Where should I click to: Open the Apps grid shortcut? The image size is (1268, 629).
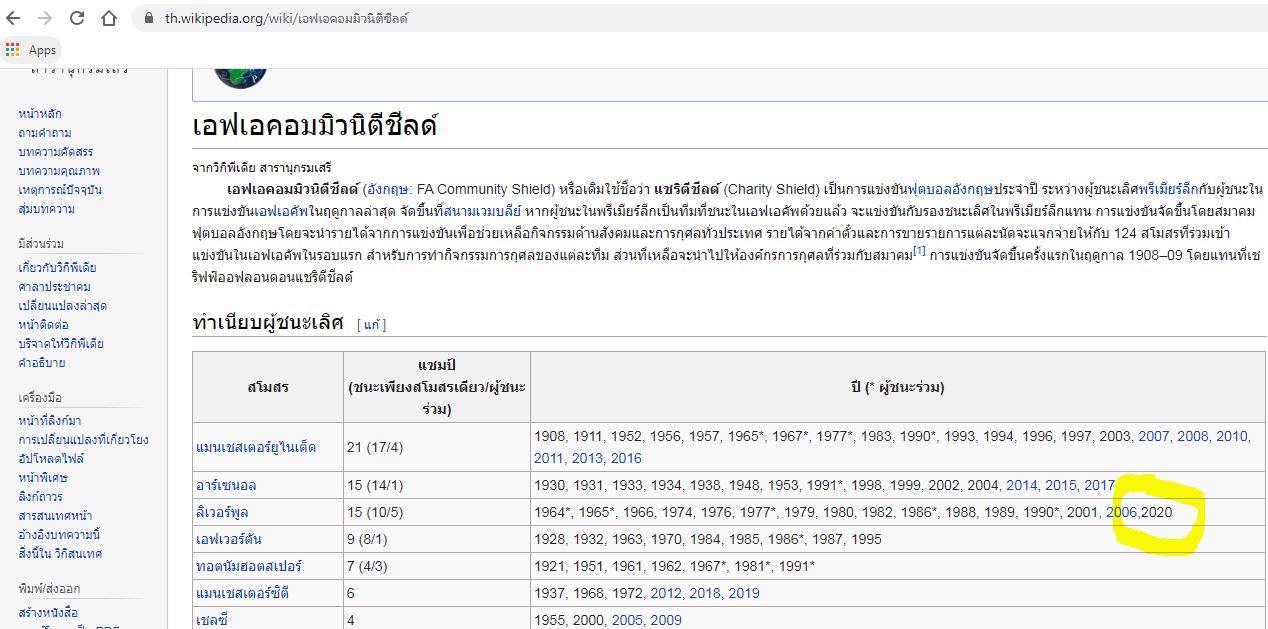32,50
